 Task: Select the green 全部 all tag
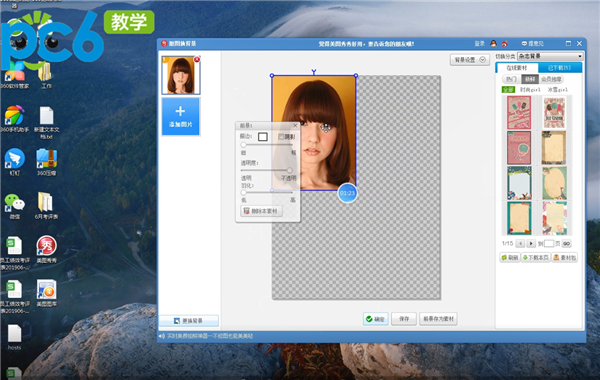click(508, 90)
